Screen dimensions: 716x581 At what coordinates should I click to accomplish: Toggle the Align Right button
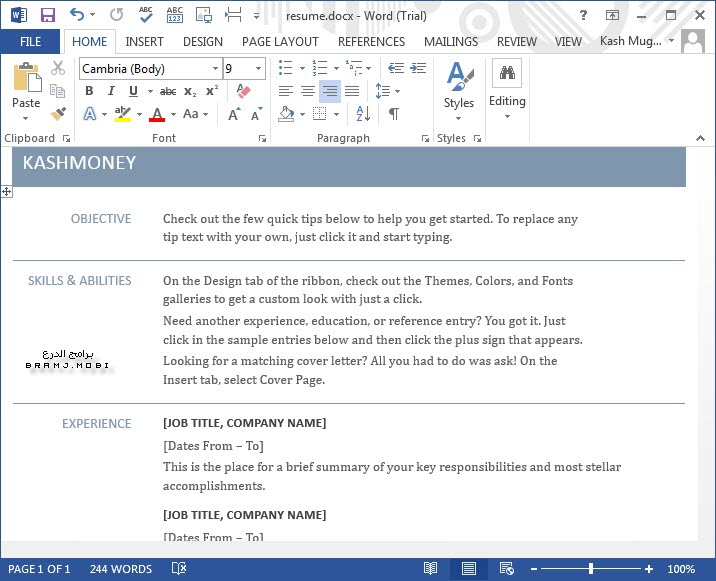coord(330,91)
